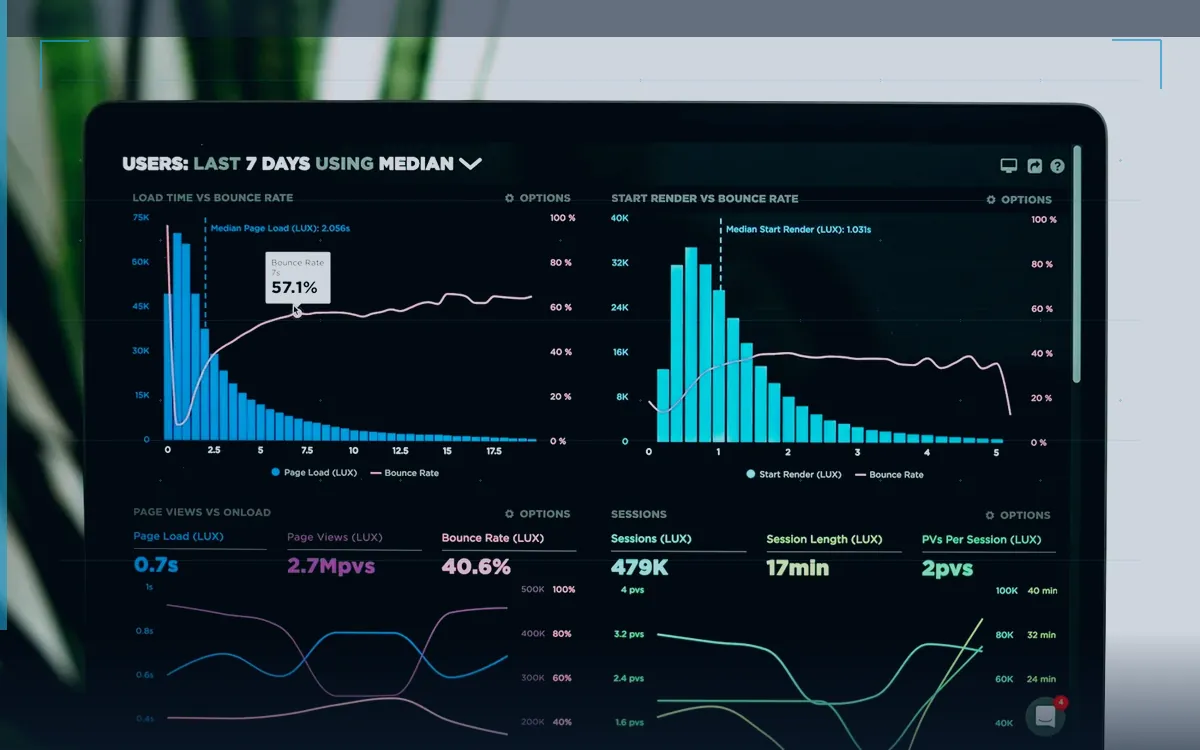The image size is (1200, 750).
Task: Select the Page Load (LUX) 0.7s metric
Action: pos(200,555)
